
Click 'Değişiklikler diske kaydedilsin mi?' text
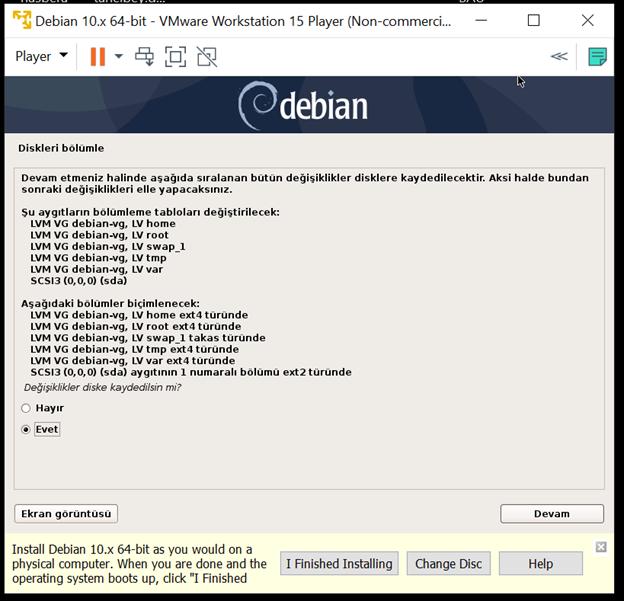click(x=102, y=387)
